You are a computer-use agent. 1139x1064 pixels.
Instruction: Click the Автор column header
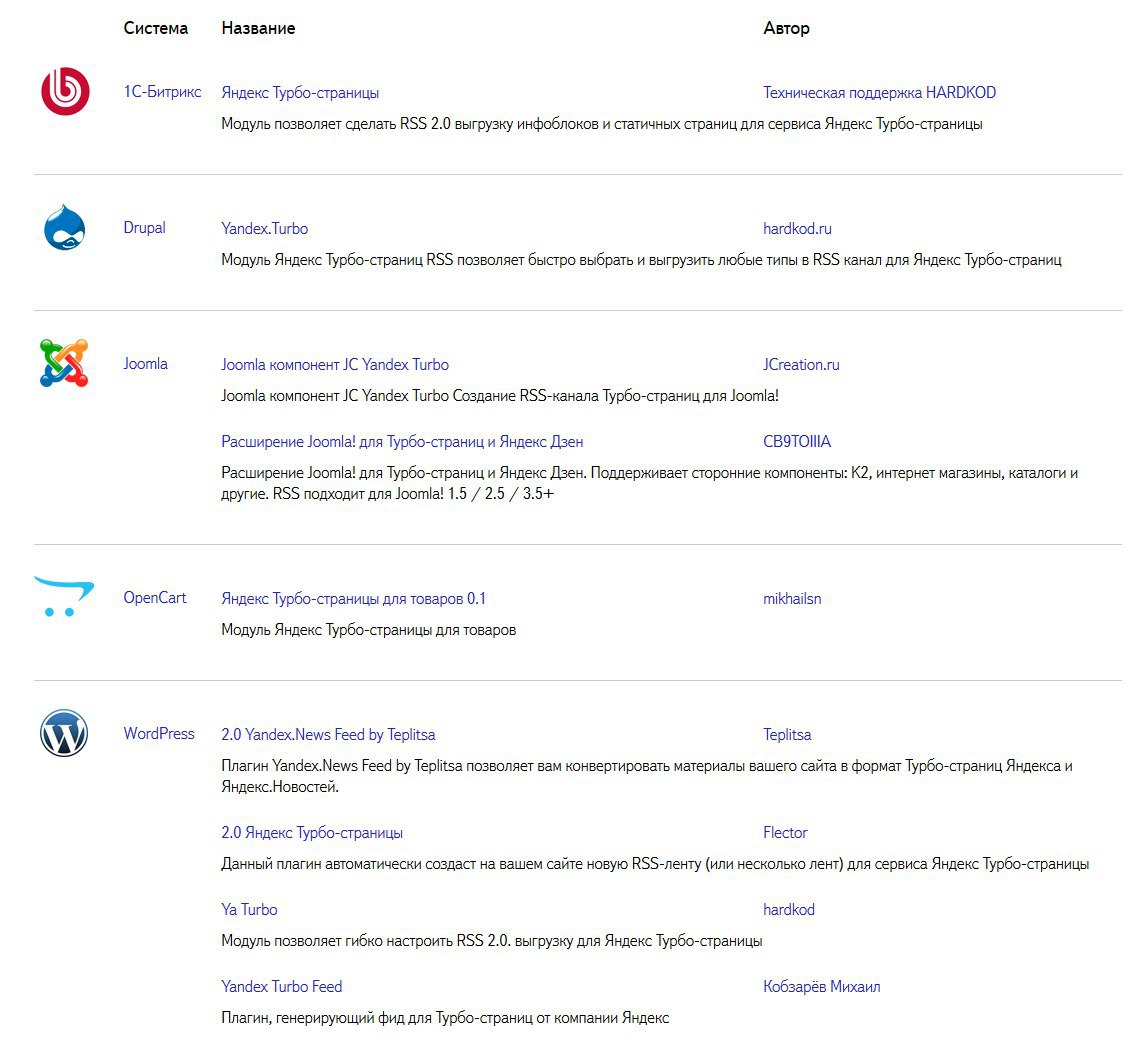point(786,28)
